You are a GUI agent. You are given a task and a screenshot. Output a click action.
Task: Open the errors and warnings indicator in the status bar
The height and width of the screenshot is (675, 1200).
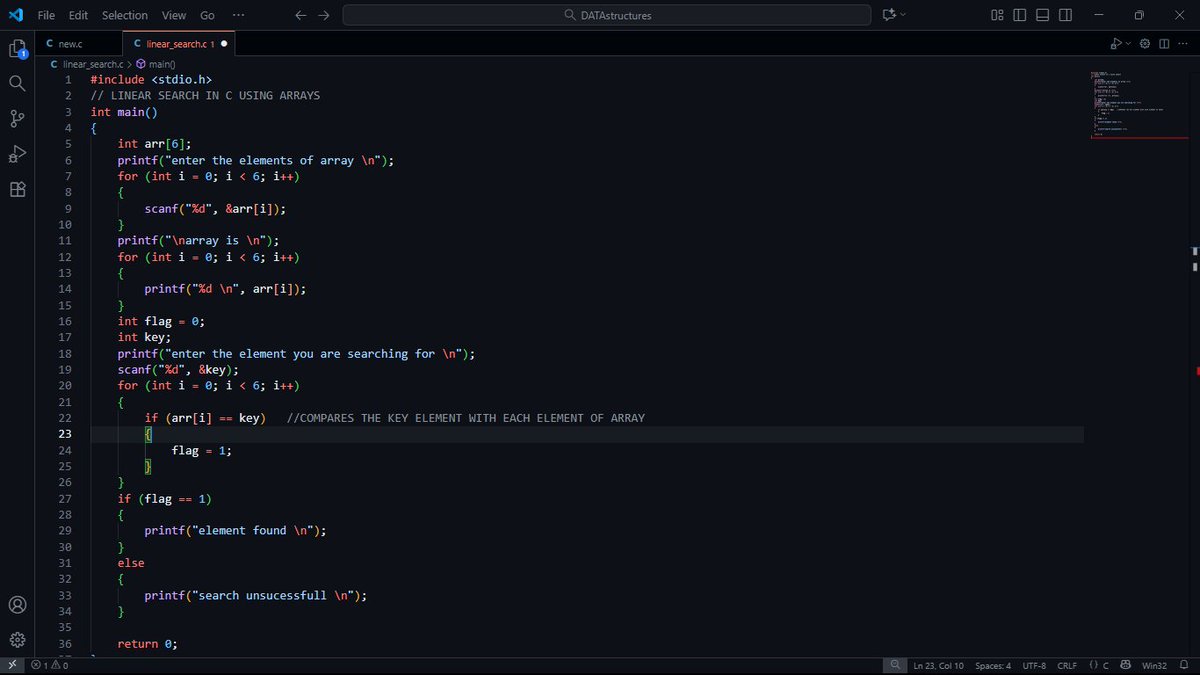pyautogui.click(x=49, y=665)
